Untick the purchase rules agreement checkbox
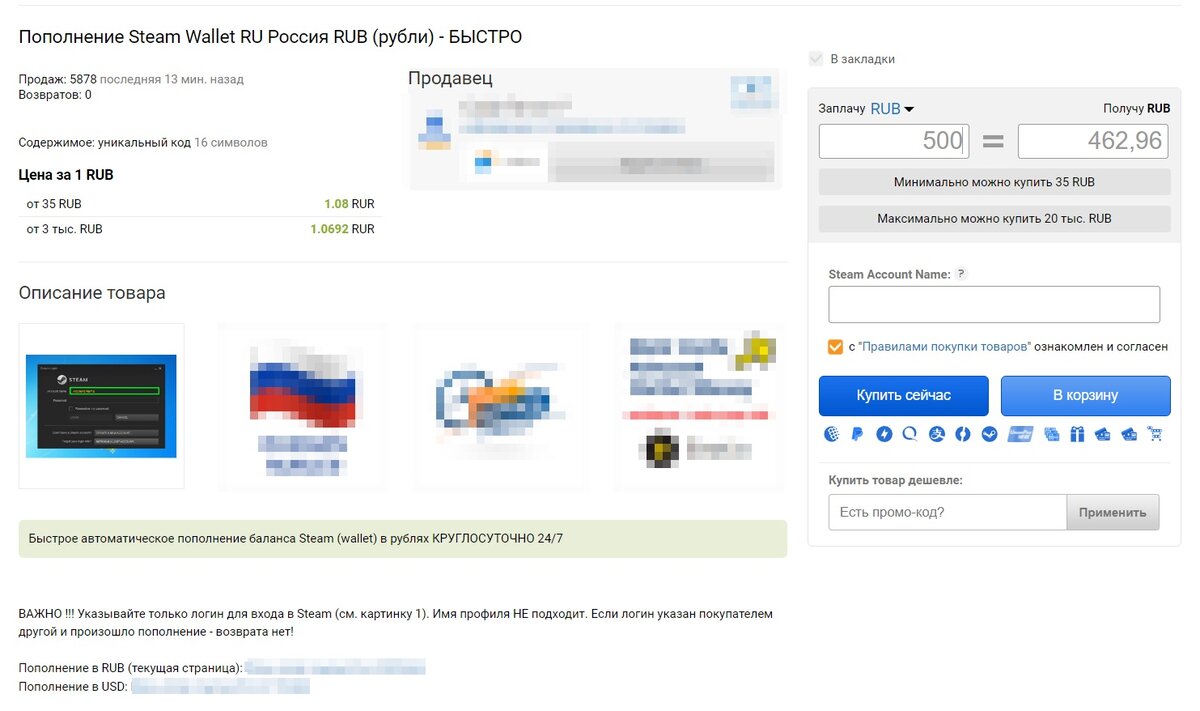 [835, 347]
